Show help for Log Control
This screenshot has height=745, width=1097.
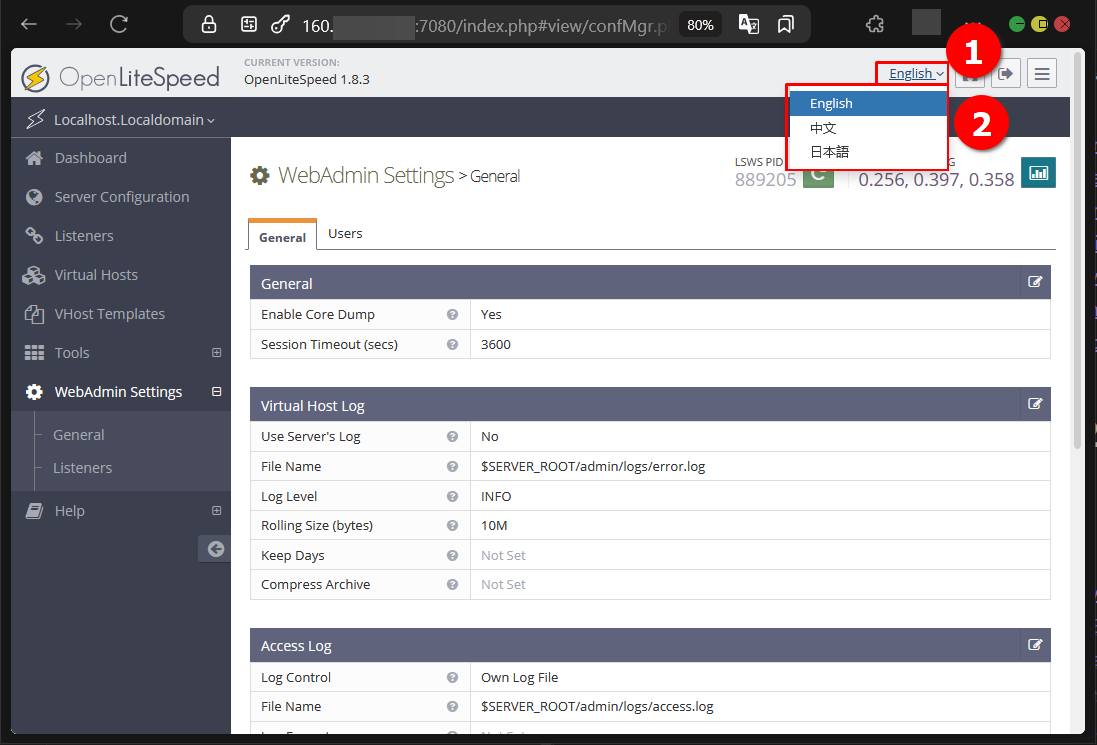click(453, 677)
